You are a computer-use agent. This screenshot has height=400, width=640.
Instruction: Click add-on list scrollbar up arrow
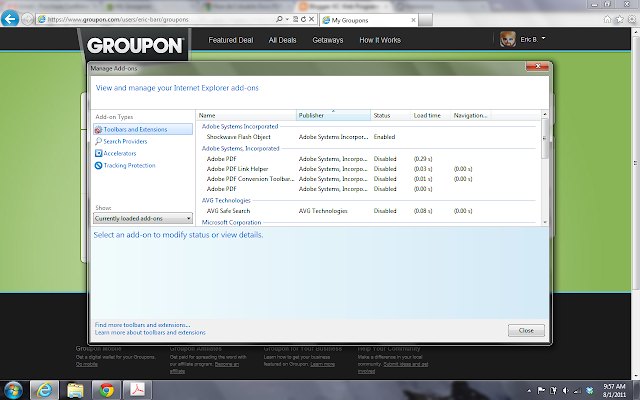pyautogui.click(x=545, y=114)
